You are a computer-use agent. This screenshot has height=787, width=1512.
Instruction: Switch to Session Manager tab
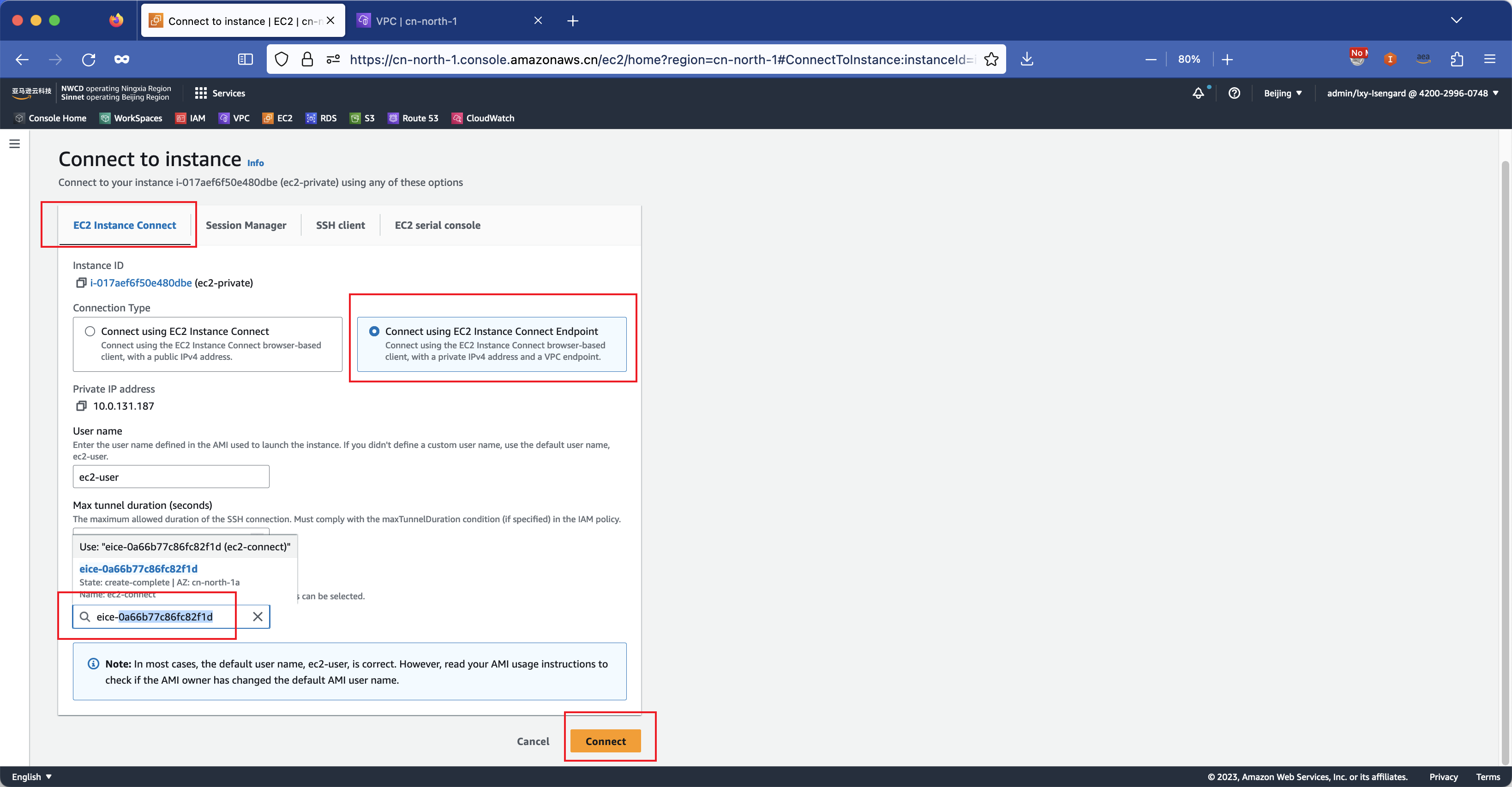246,225
